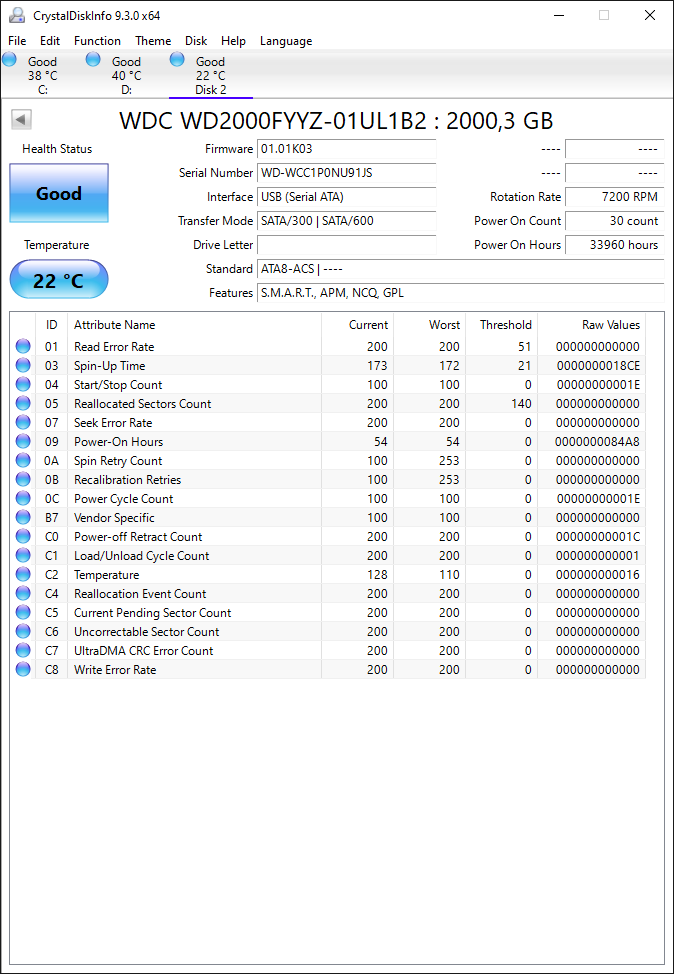674x974 pixels.
Task: Click the blue status orb on Disk 2 tab
Action: click(177, 59)
